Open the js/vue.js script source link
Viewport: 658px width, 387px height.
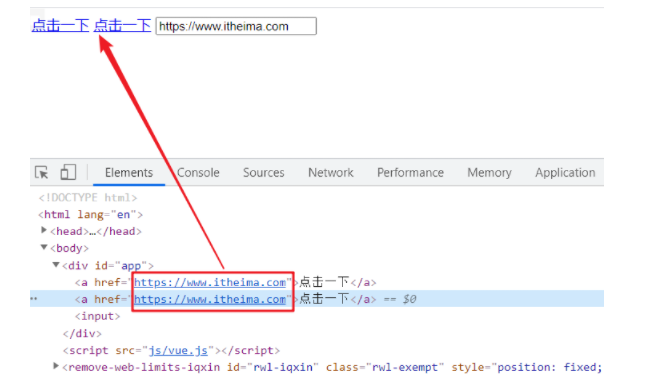pyautogui.click(x=178, y=350)
